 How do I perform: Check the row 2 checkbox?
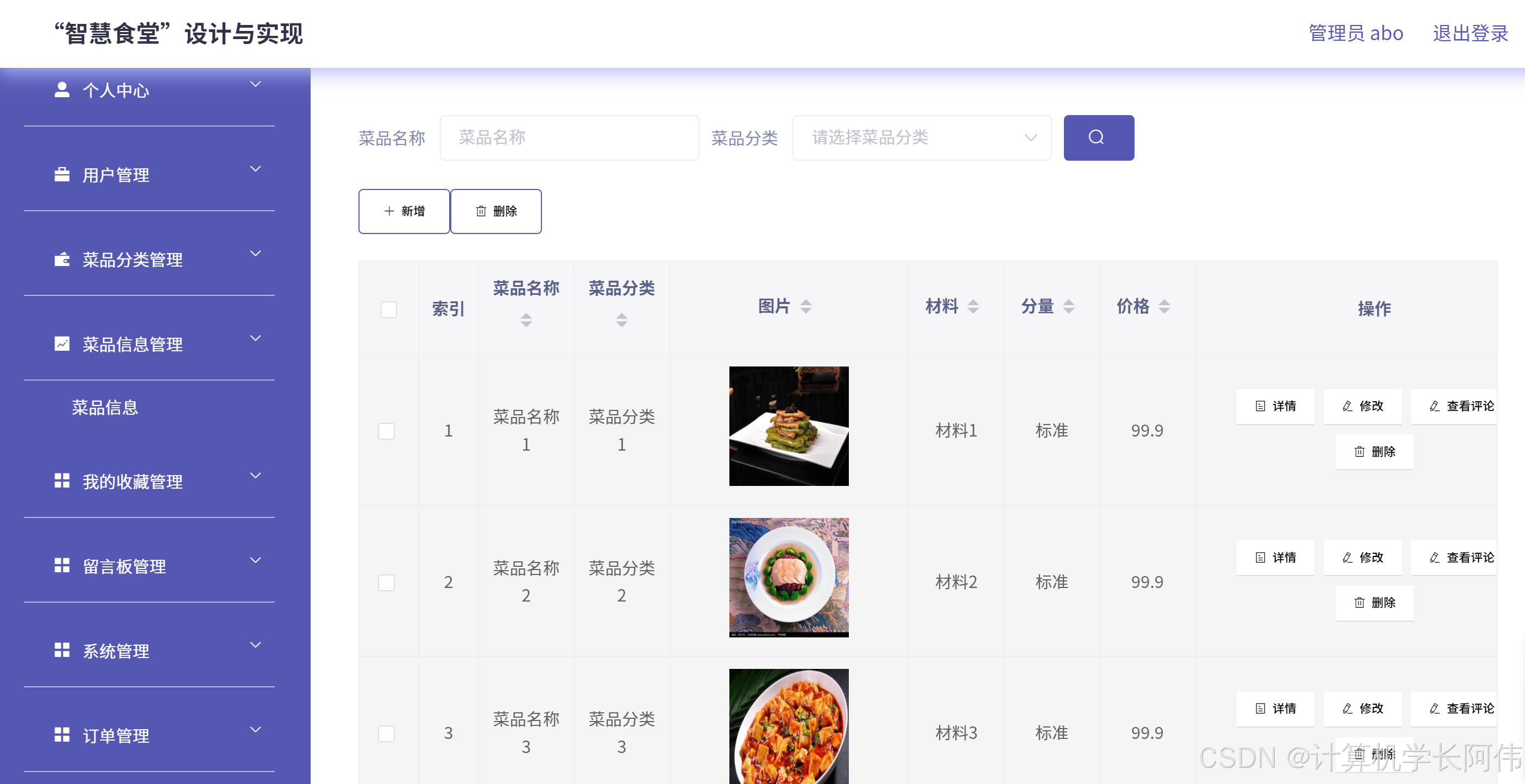(386, 582)
